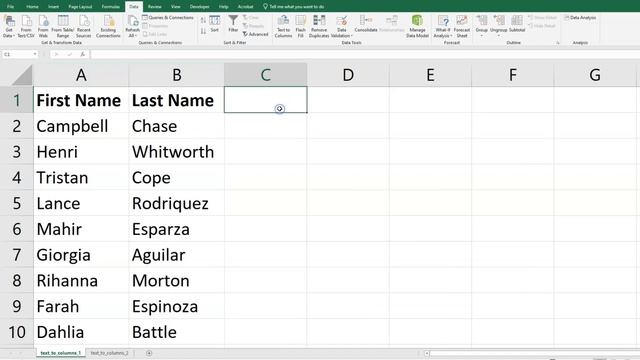640x360 pixels.
Task: Switch to the Review tab
Action: coord(155,7)
